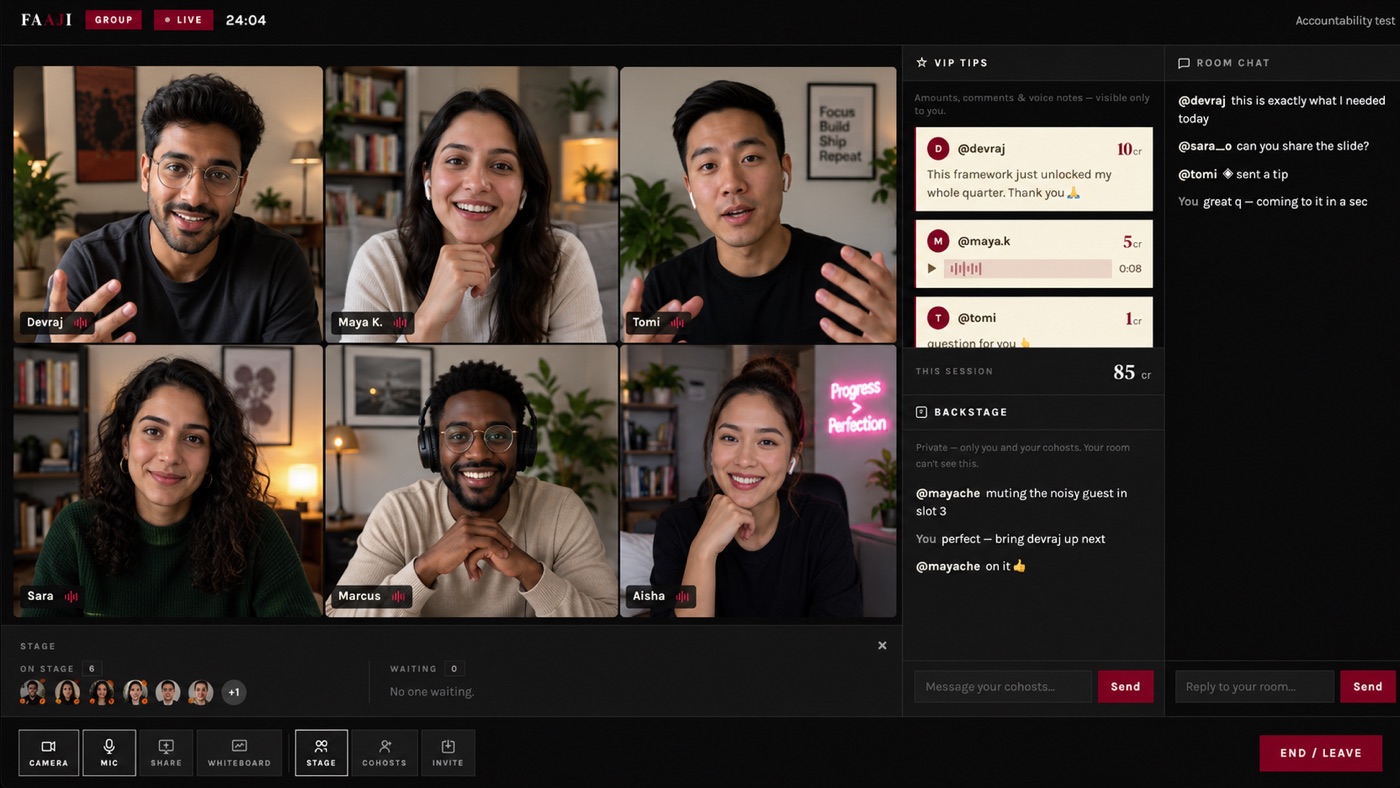Click the D avatar on @devraj tip
This screenshot has width=1400, height=788.
[938, 149]
